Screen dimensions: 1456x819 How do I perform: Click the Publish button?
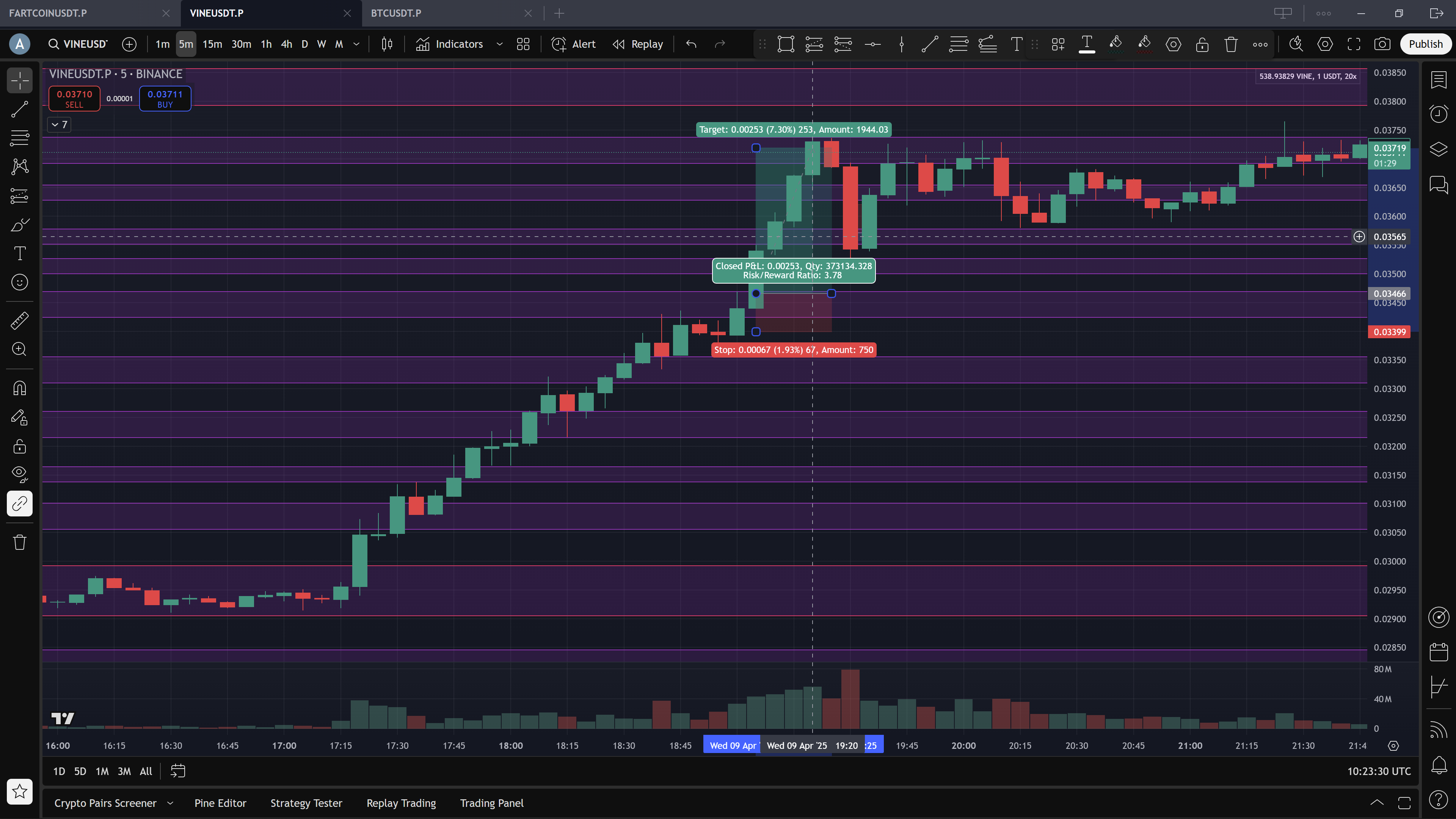pyautogui.click(x=1425, y=44)
